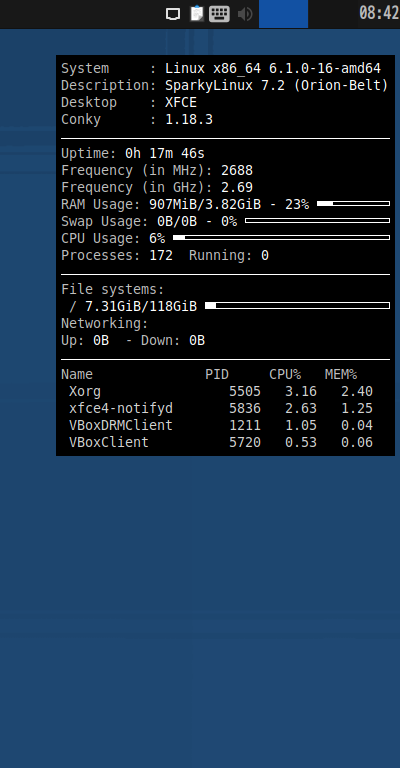
Task: Click the 'XFCE' desktop value
Action: click(x=181, y=102)
